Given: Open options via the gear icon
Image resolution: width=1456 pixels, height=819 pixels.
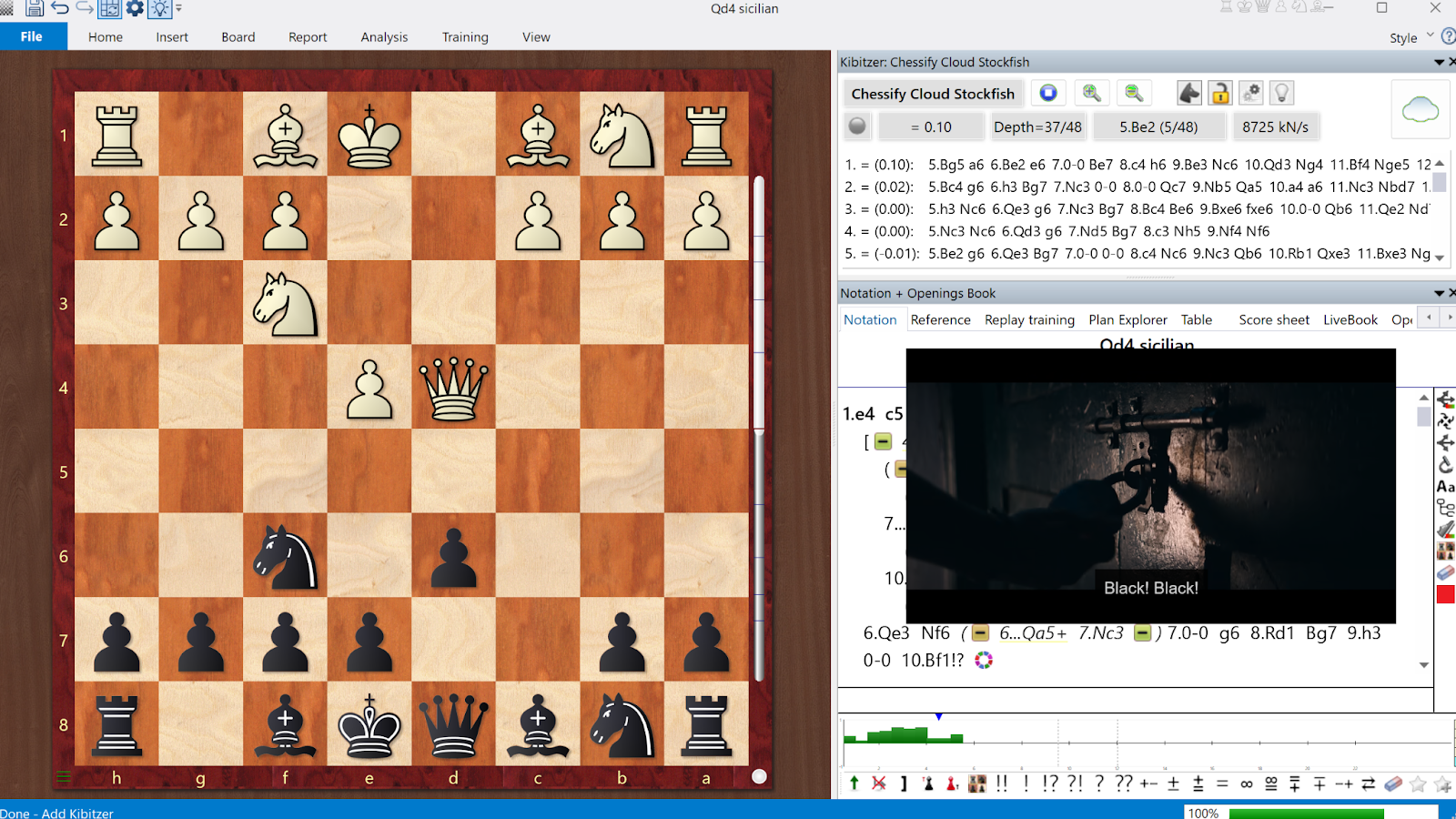Looking at the screenshot, I should pos(135,8).
